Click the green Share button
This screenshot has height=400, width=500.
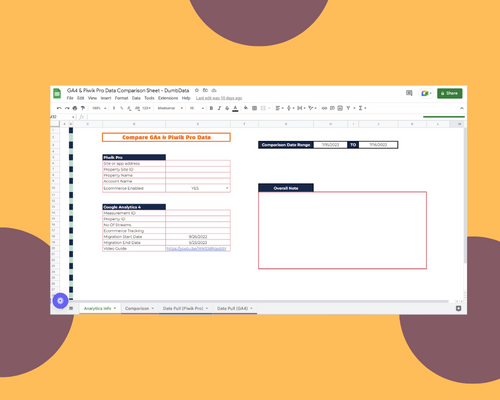click(x=450, y=93)
